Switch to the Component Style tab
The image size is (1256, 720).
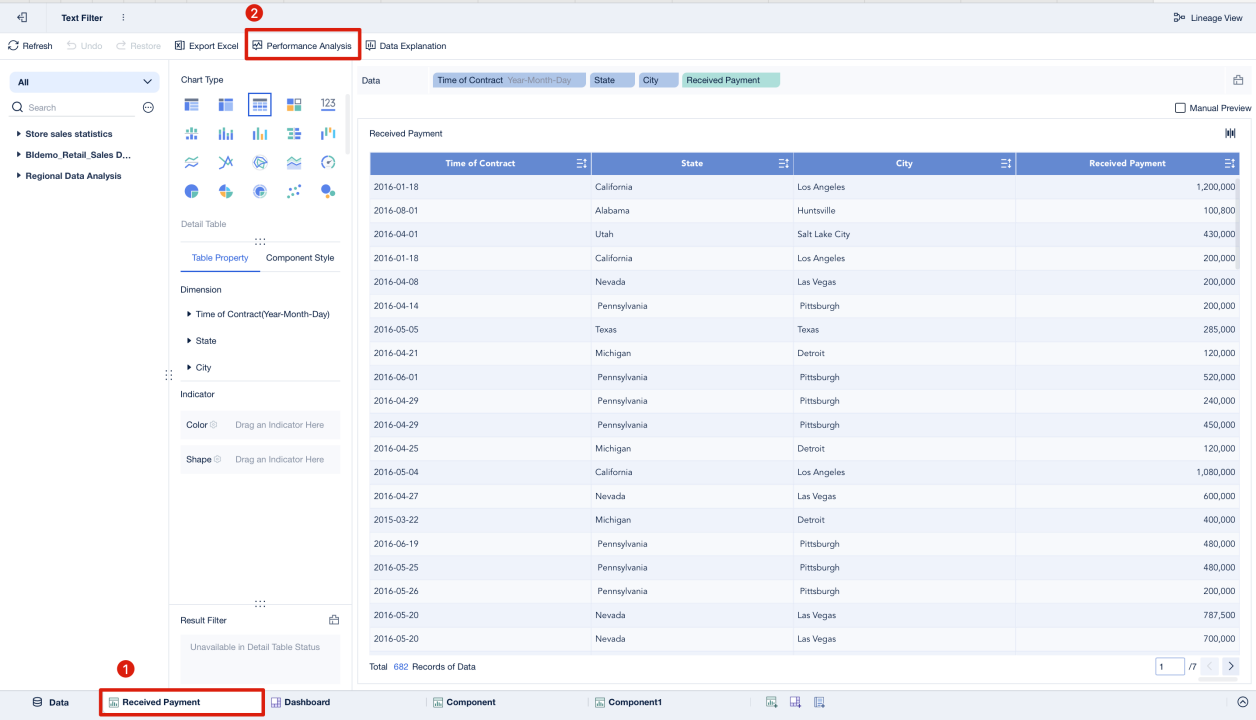point(299,257)
